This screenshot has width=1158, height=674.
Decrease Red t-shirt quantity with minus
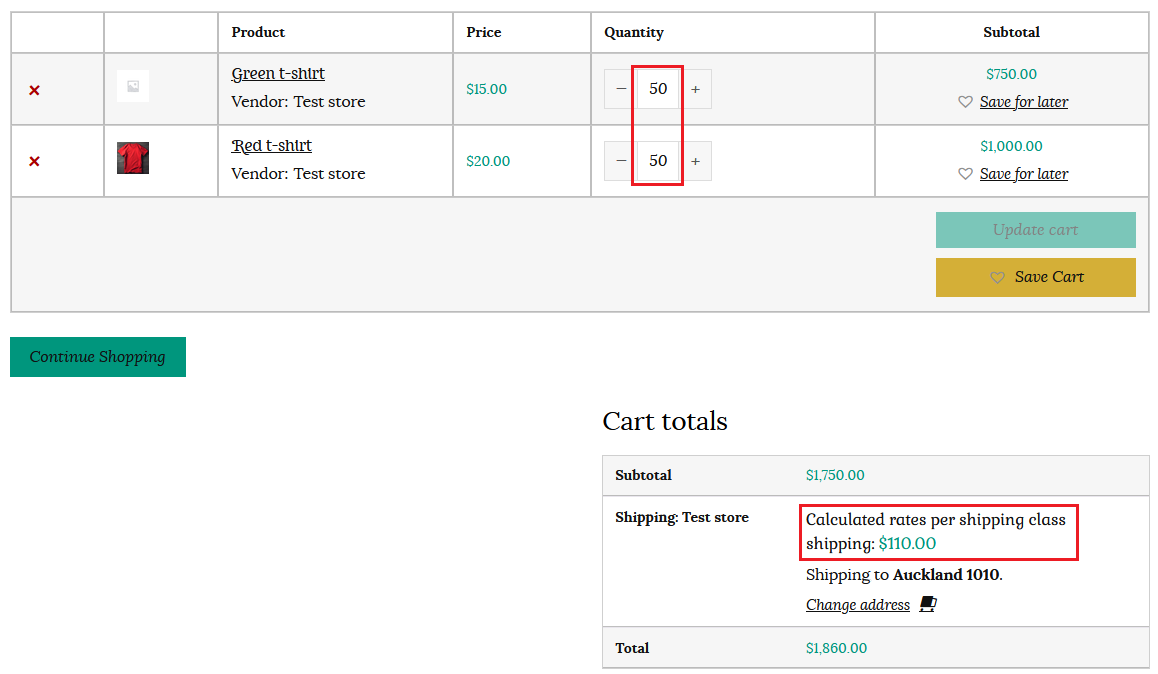click(x=620, y=161)
